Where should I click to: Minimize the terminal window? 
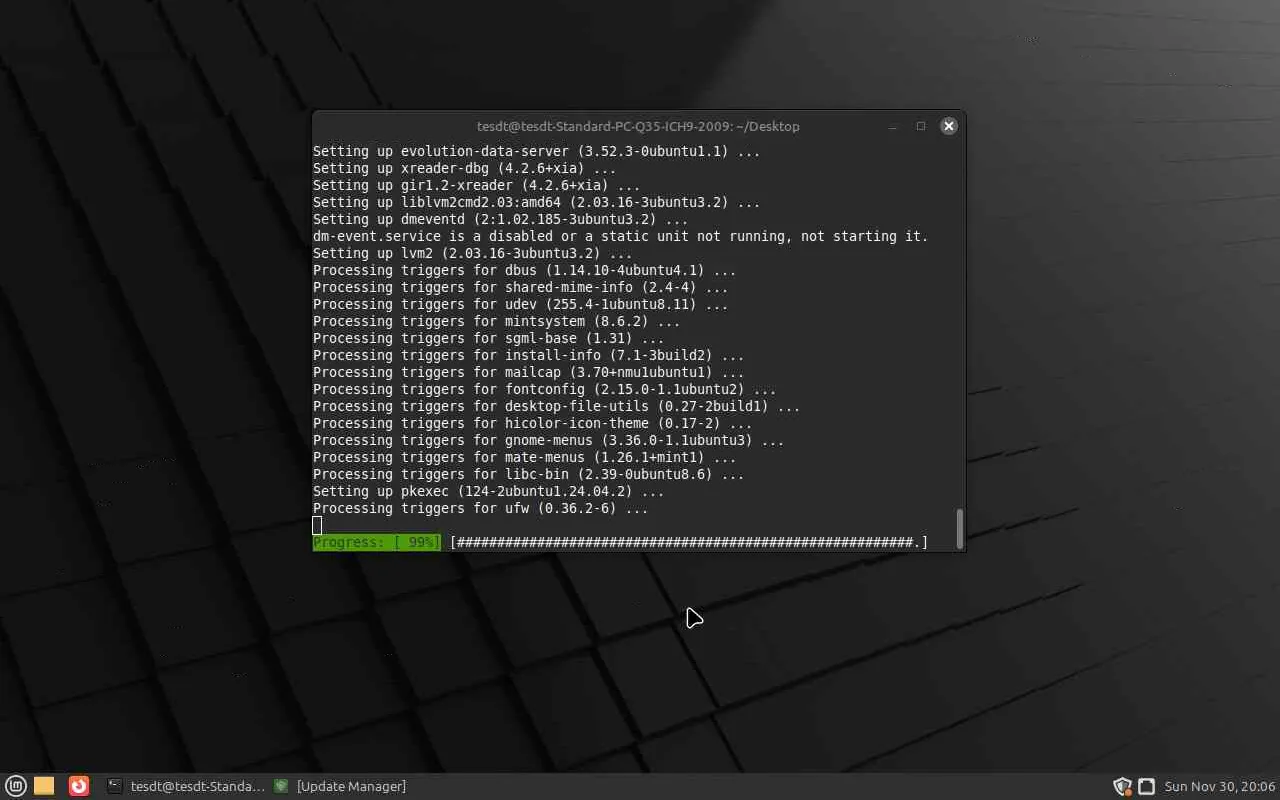893,126
